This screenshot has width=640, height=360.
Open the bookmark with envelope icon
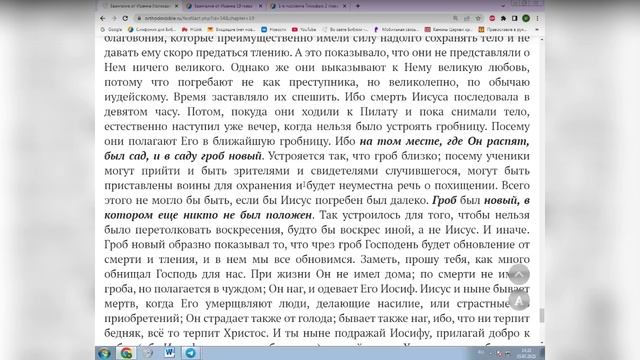(231, 29)
